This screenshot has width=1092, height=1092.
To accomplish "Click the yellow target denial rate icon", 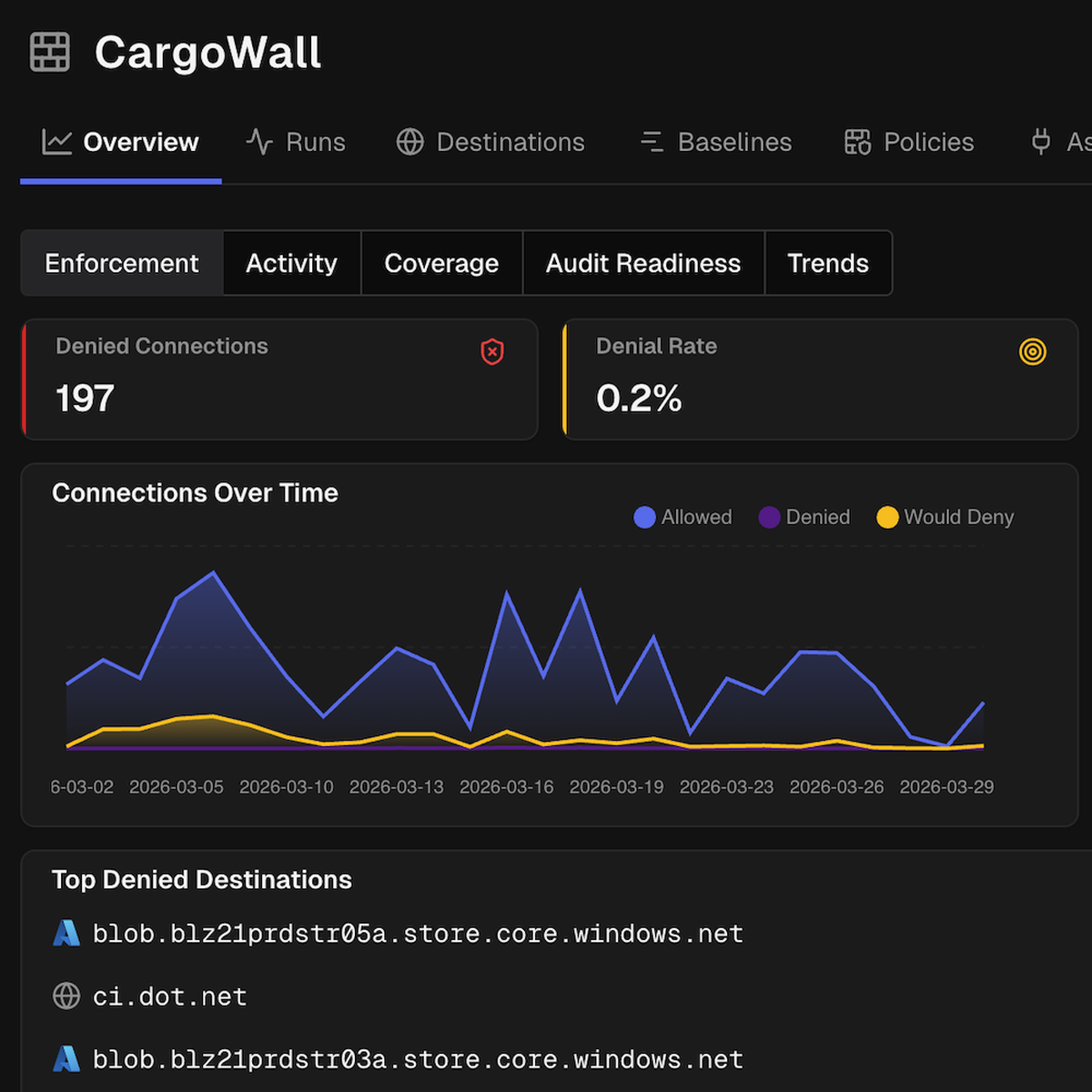I will (1032, 352).
